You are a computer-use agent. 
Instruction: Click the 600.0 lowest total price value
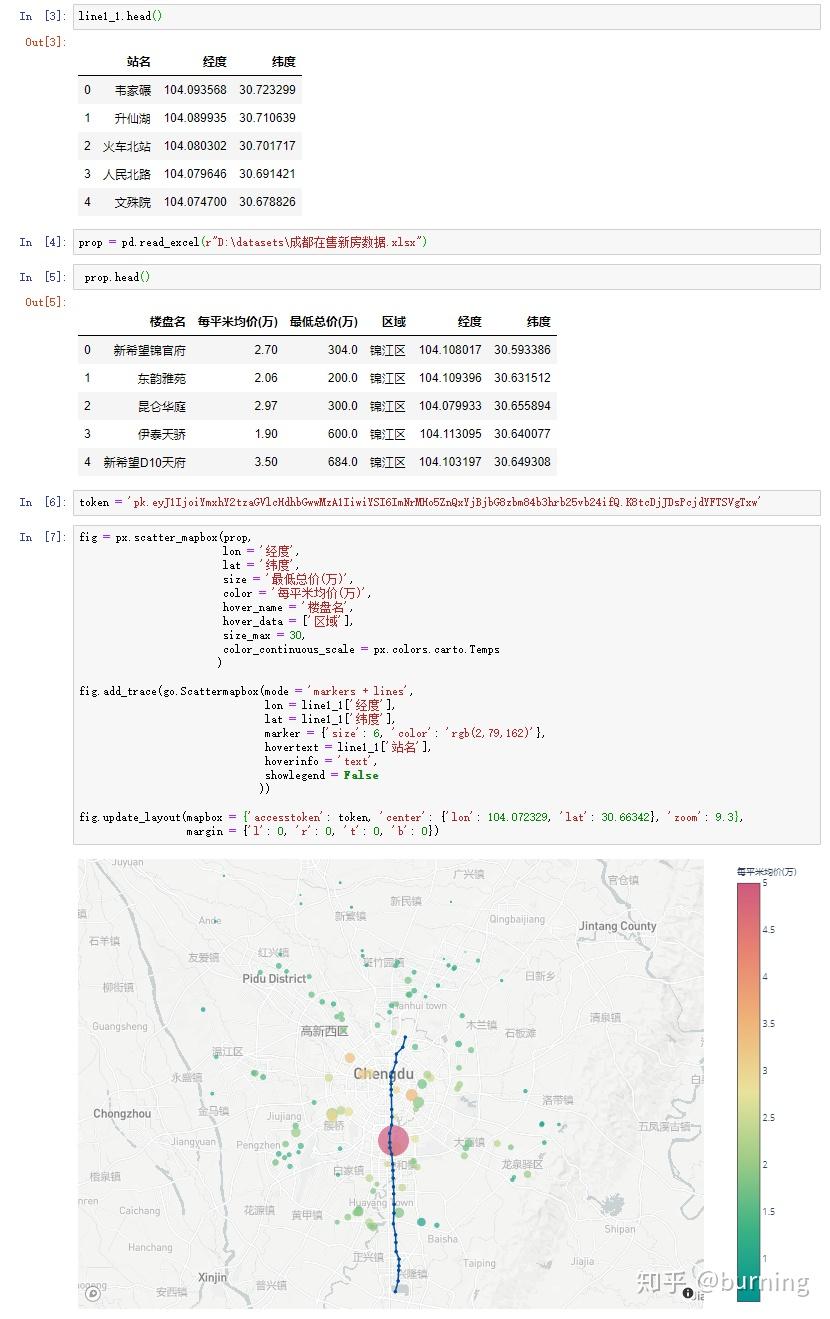coord(342,434)
